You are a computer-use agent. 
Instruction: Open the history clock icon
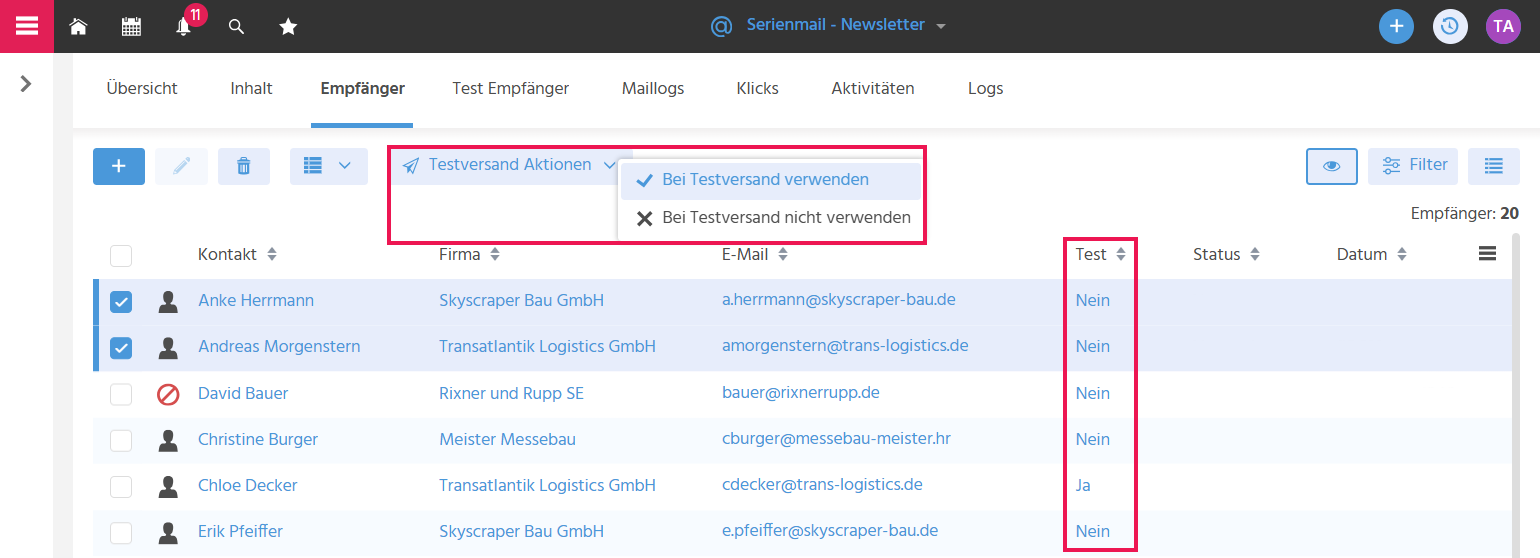1450,26
